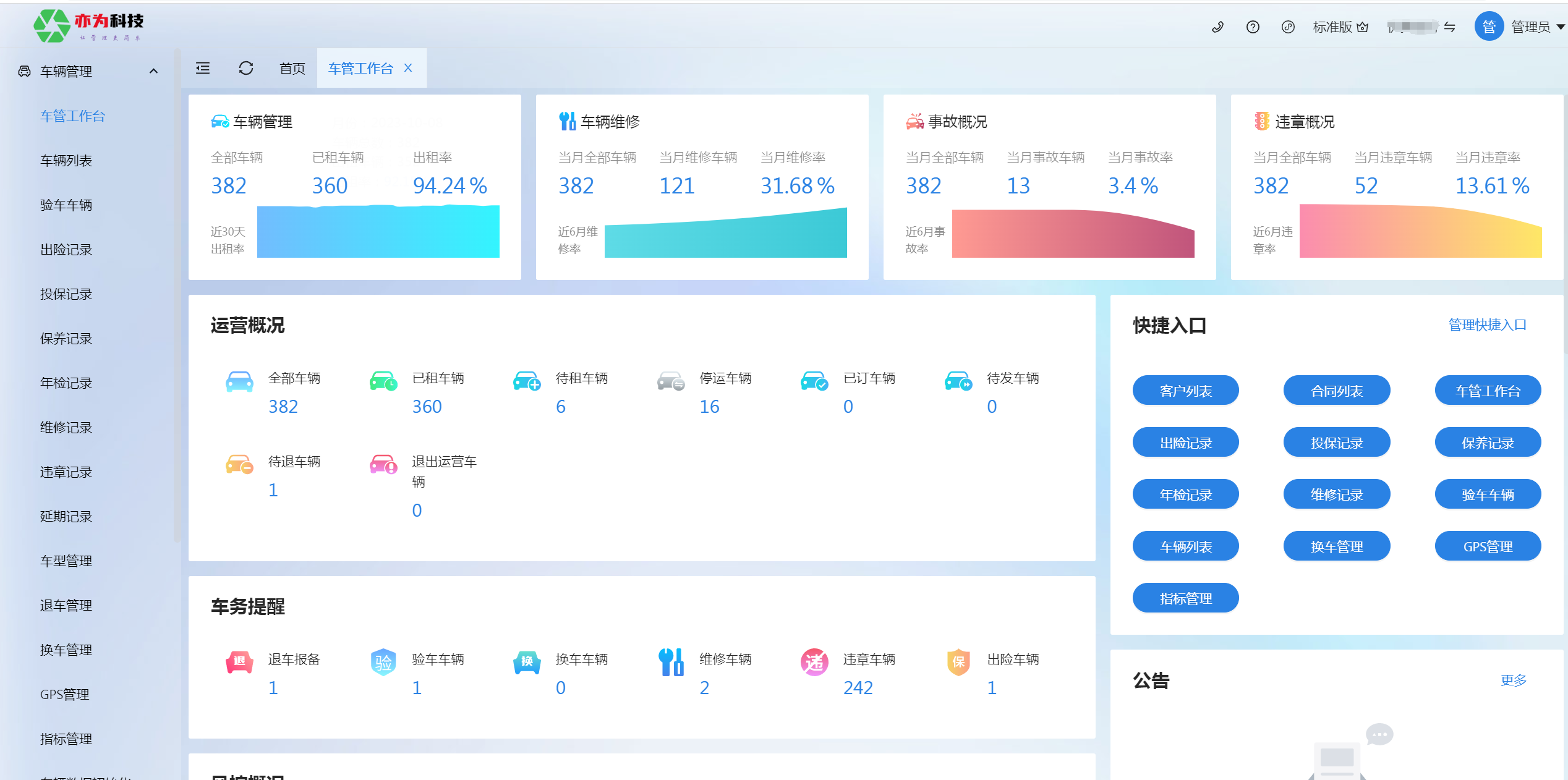Open the help question mark icon

point(1253,27)
